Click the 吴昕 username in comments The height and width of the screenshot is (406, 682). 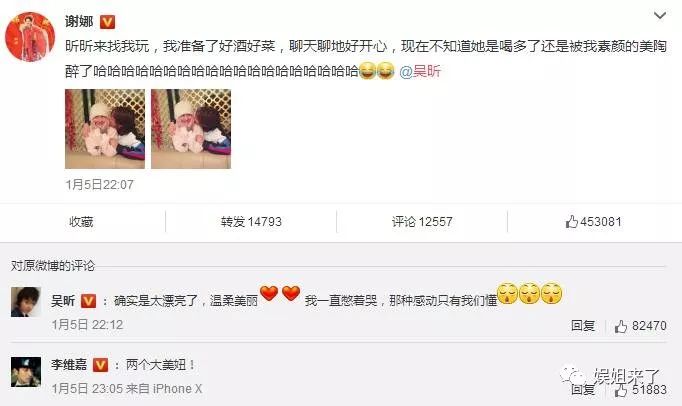click(63, 301)
